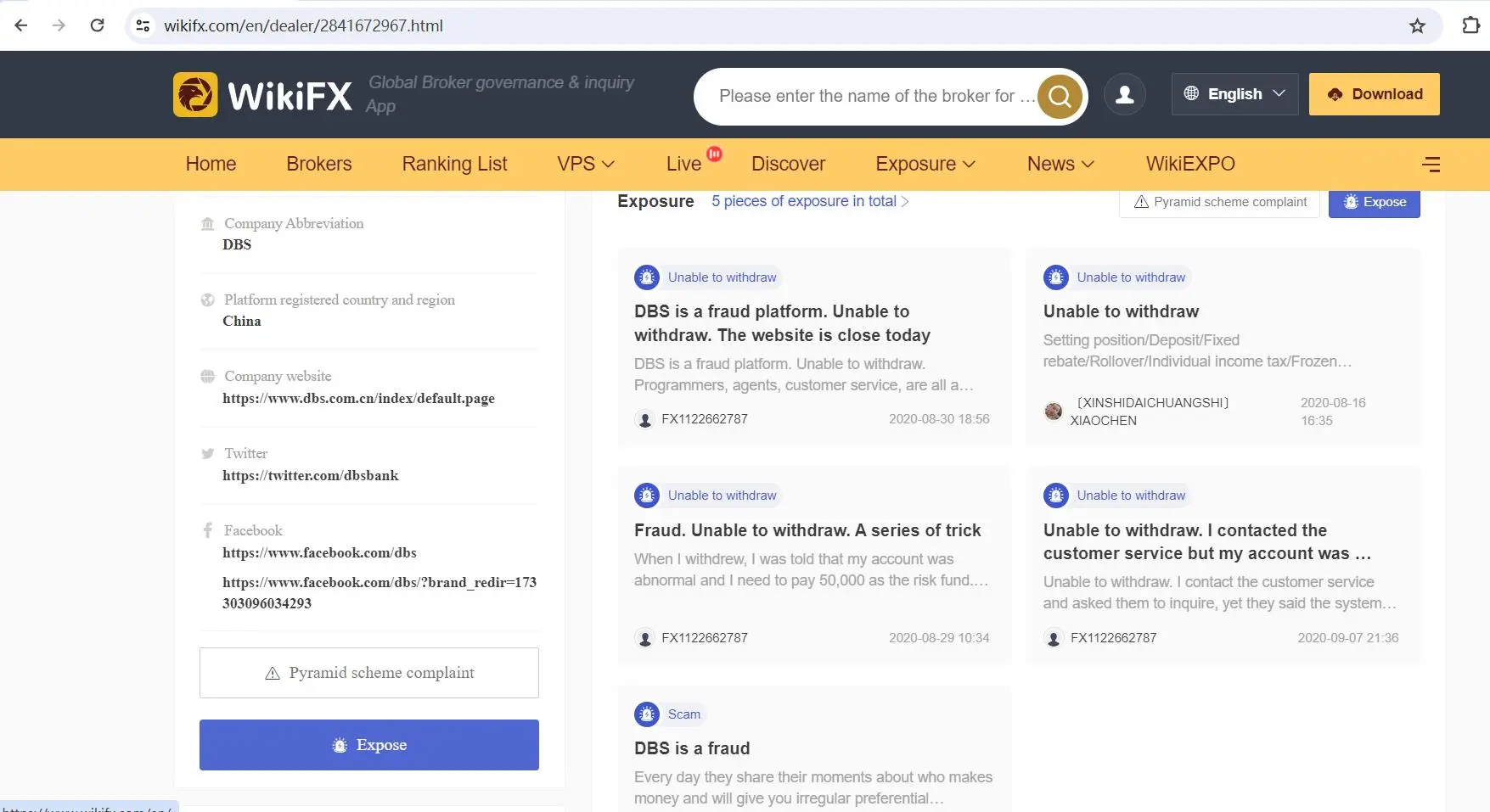This screenshot has width=1490, height=812.
Task: Click the browser forward arrow
Action: coord(59,25)
